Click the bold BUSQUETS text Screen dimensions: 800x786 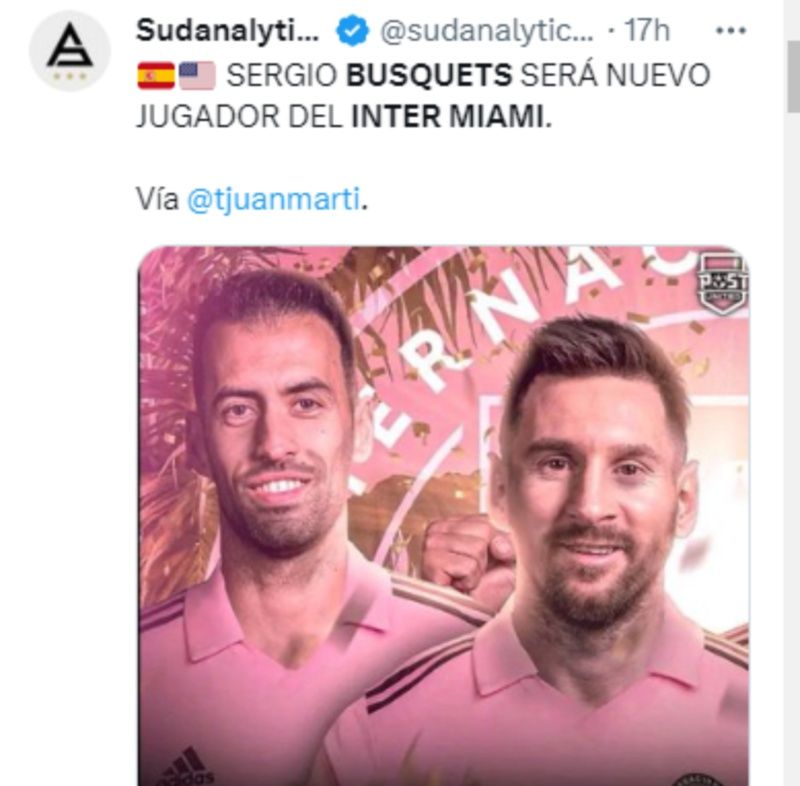pos(429,75)
